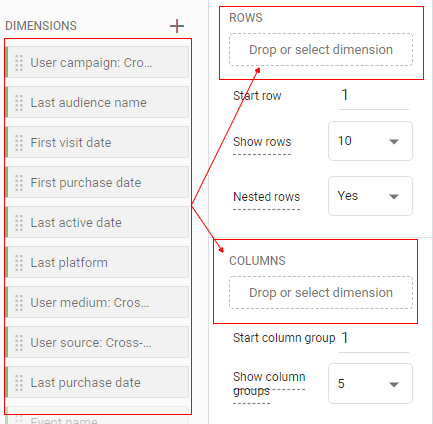Click the Rows drop or select dimension box
Image resolution: width=433 pixels, height=424 pixels.
point(321,50)
